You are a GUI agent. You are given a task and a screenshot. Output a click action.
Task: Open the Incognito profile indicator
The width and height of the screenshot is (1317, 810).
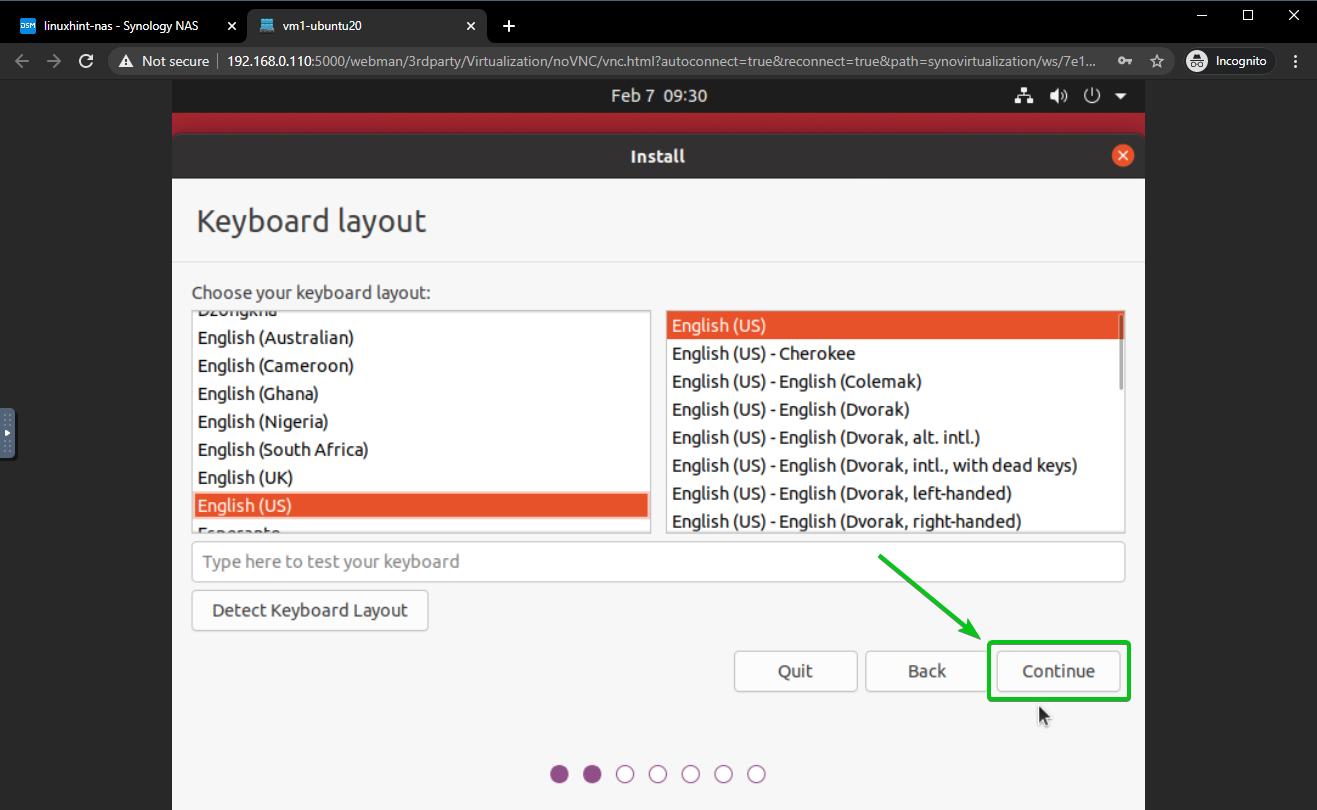1227,61
